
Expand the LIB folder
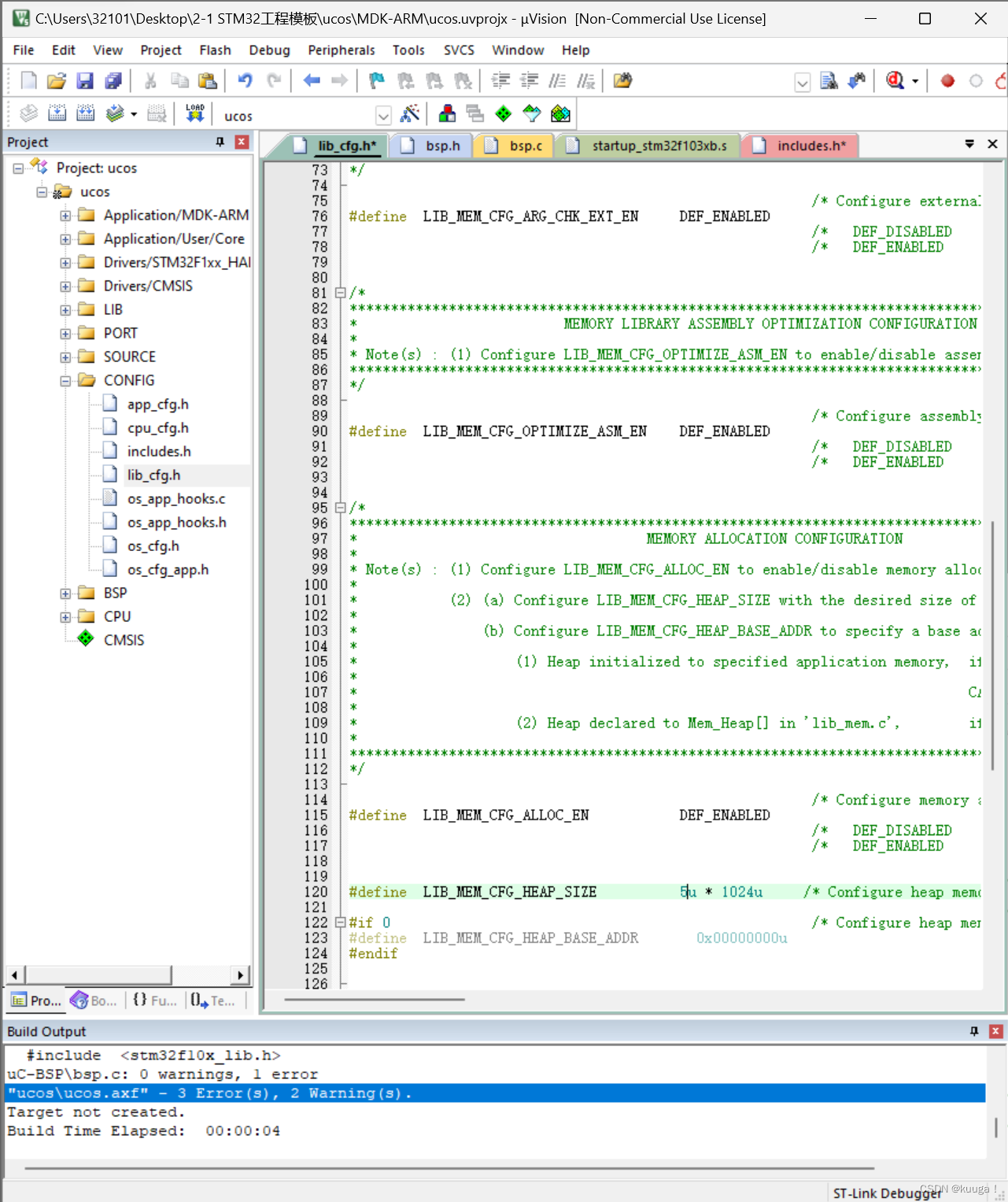[x=65, y=310]
